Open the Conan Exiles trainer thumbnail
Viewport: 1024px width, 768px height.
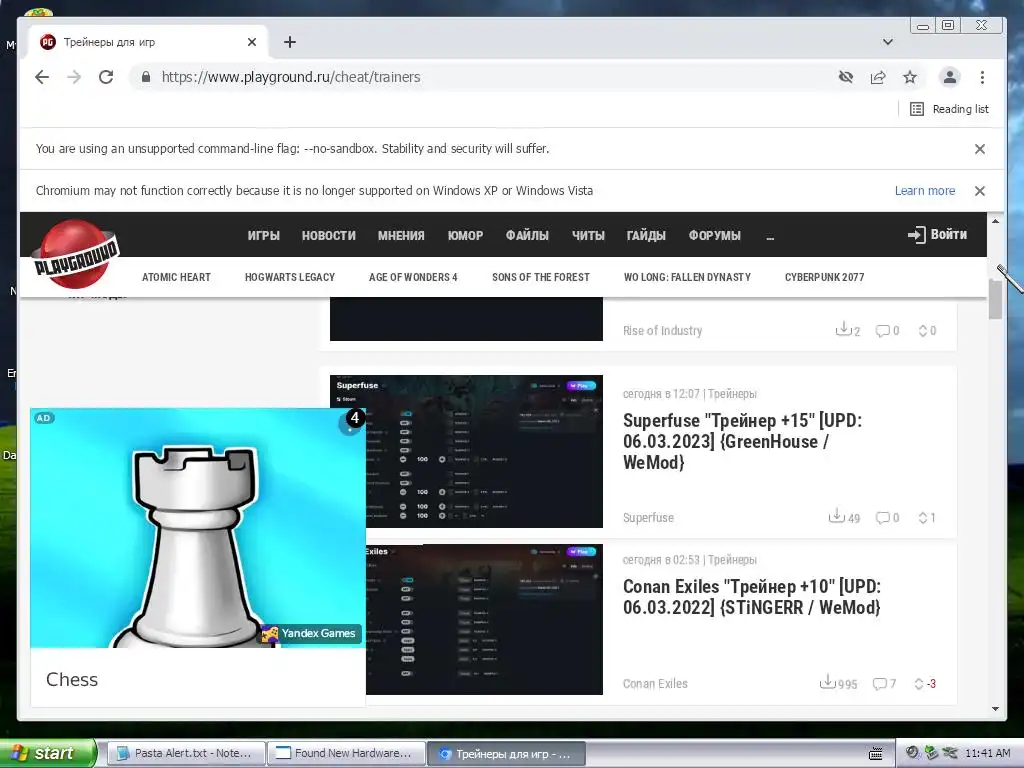(x=484, y=619)
